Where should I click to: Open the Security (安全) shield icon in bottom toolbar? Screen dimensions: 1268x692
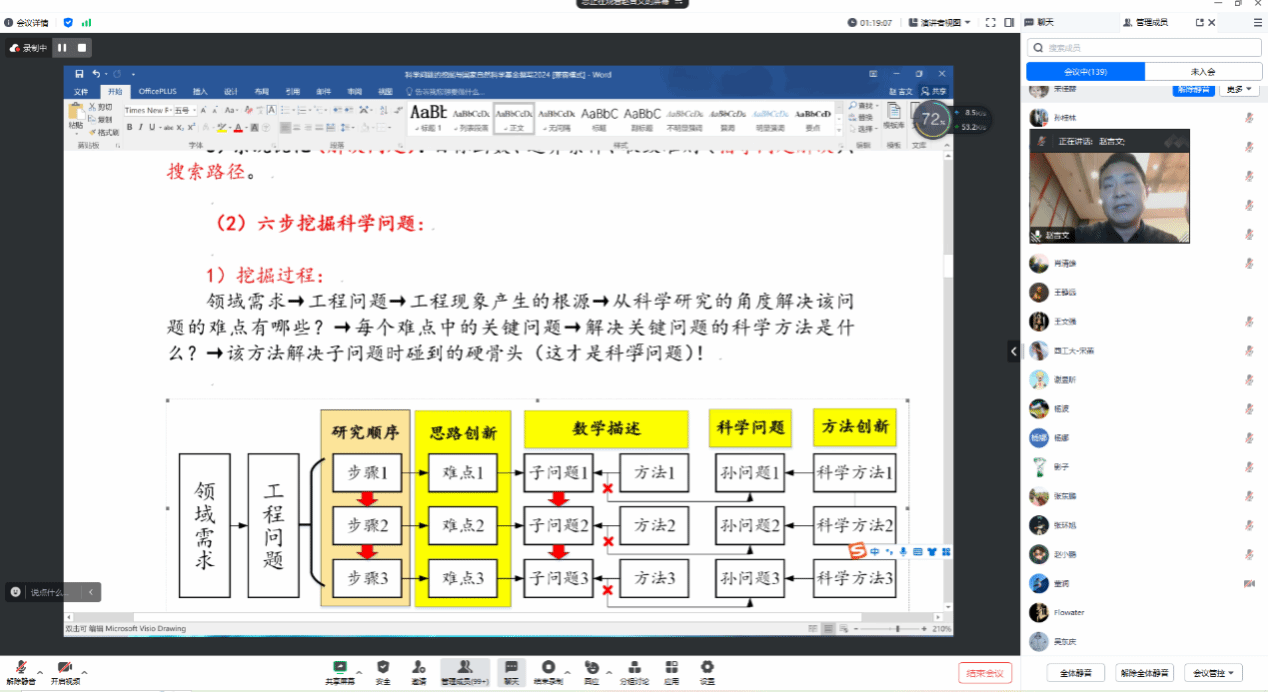point(382,668)
